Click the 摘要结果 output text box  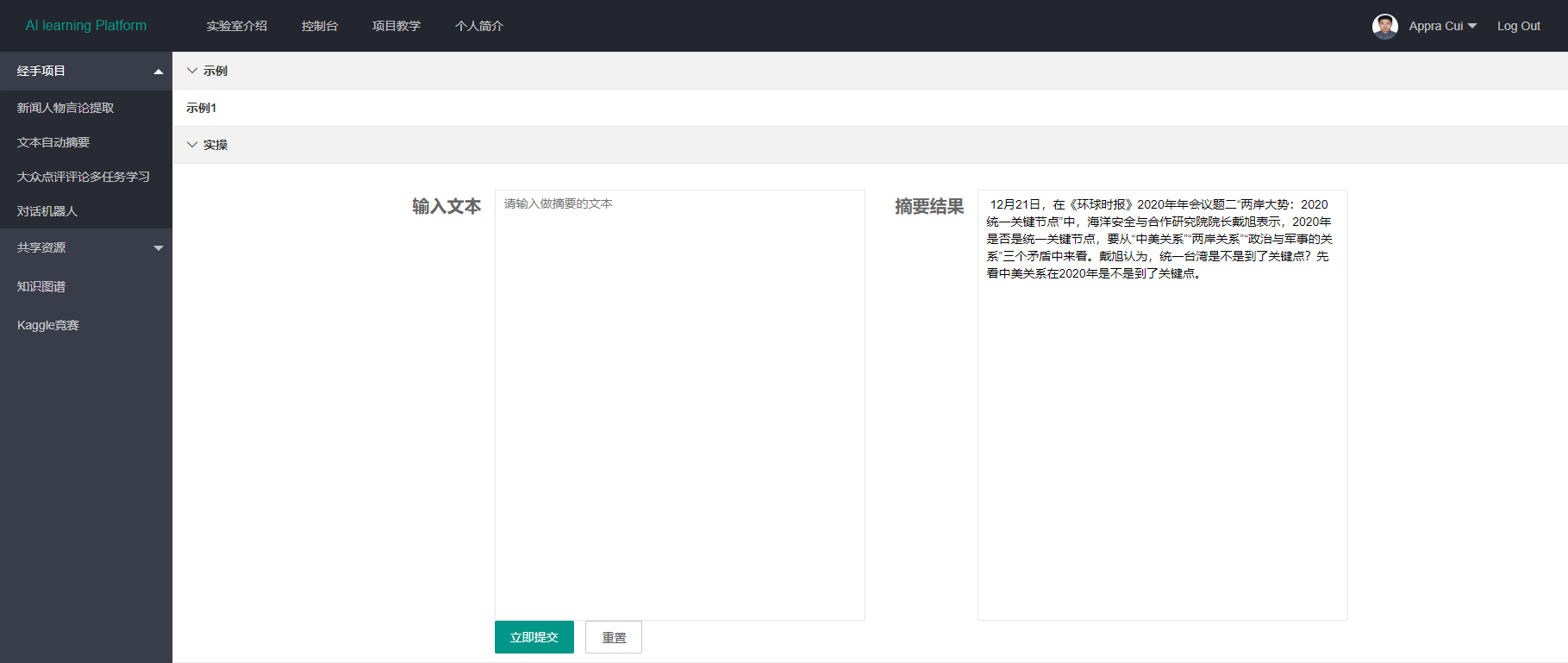[x=1163, y=405]
